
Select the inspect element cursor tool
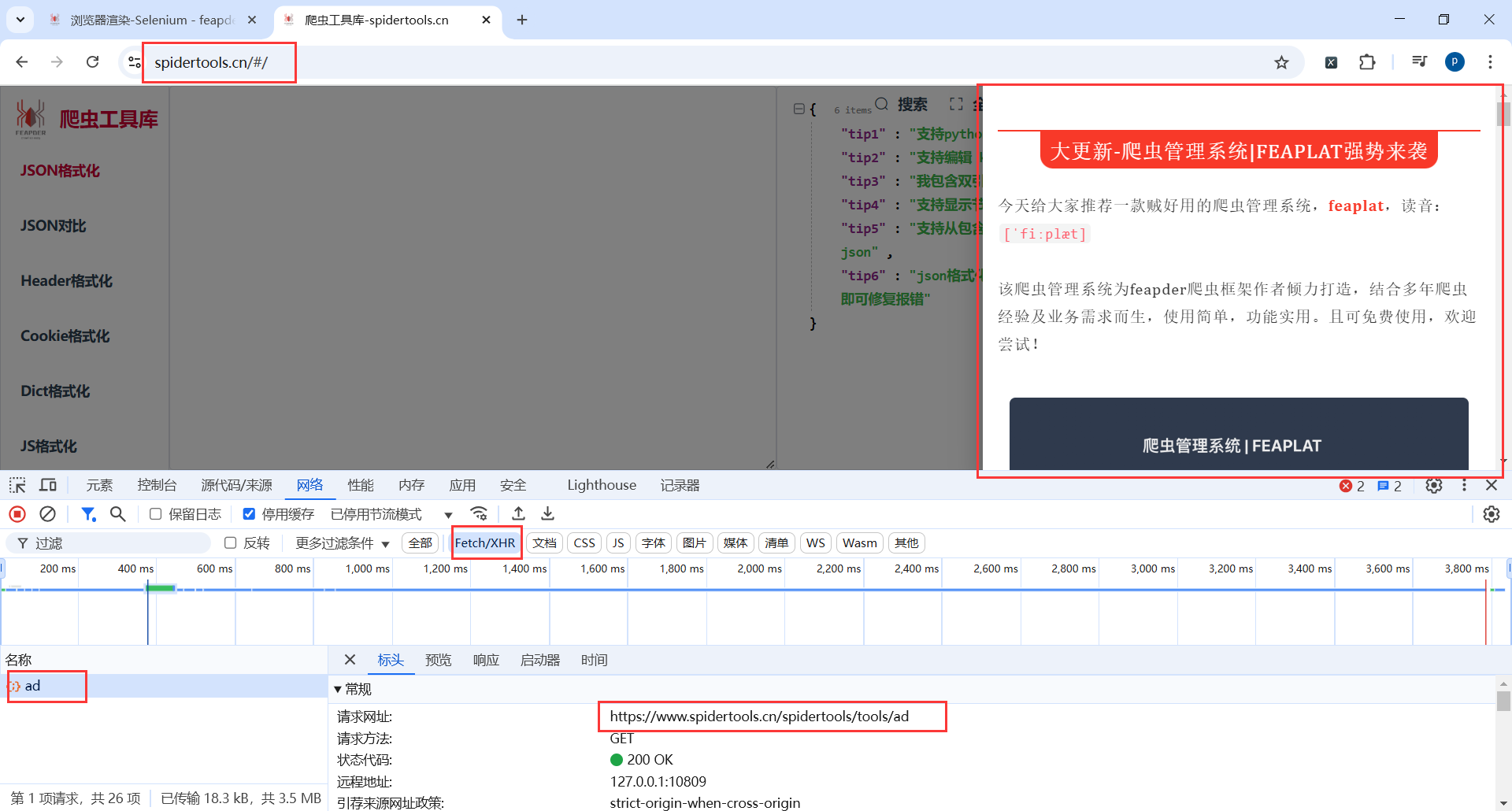[x=17, y=485]
